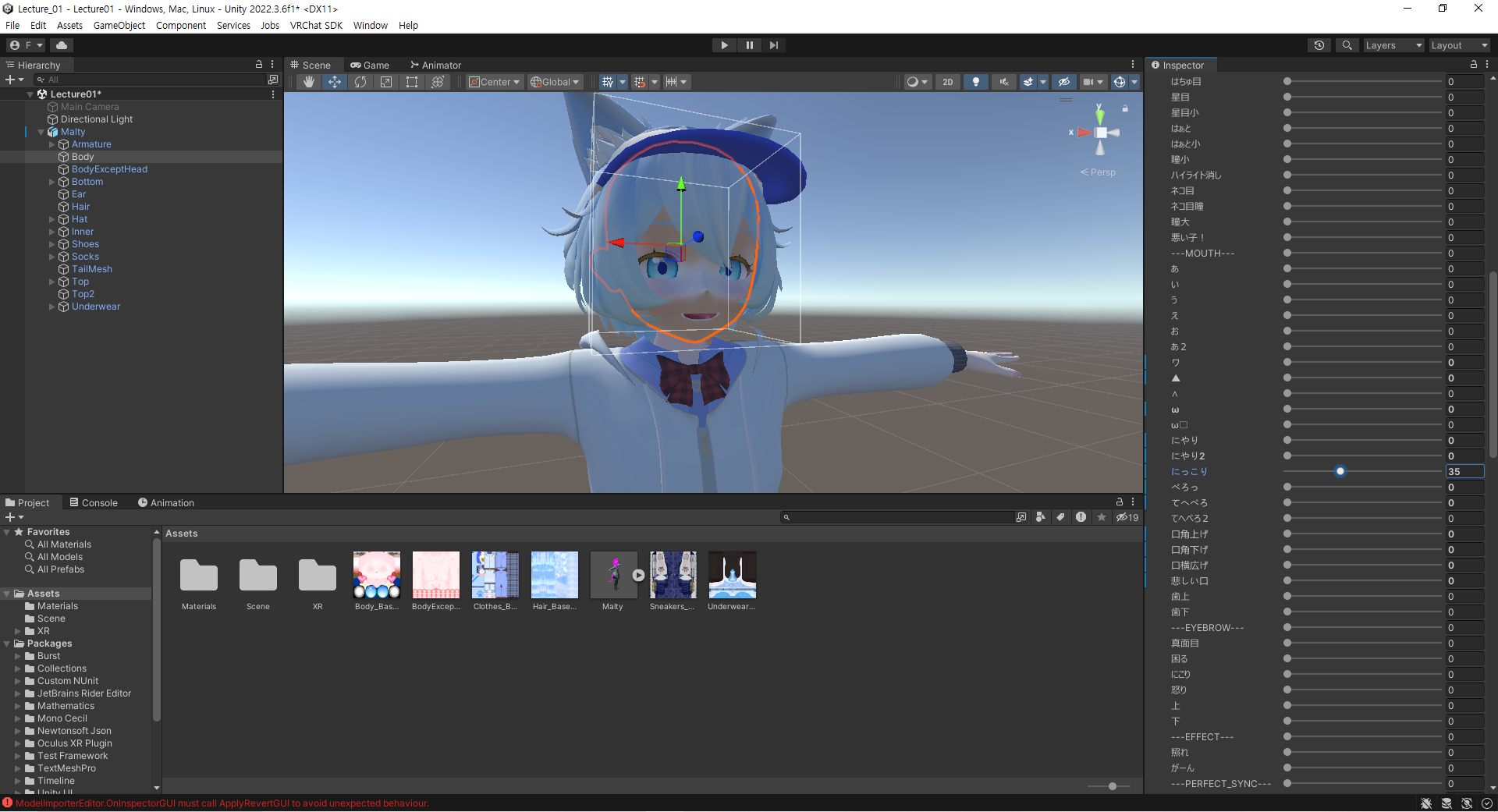Click the にっこり value field

tap(1464, 471)
